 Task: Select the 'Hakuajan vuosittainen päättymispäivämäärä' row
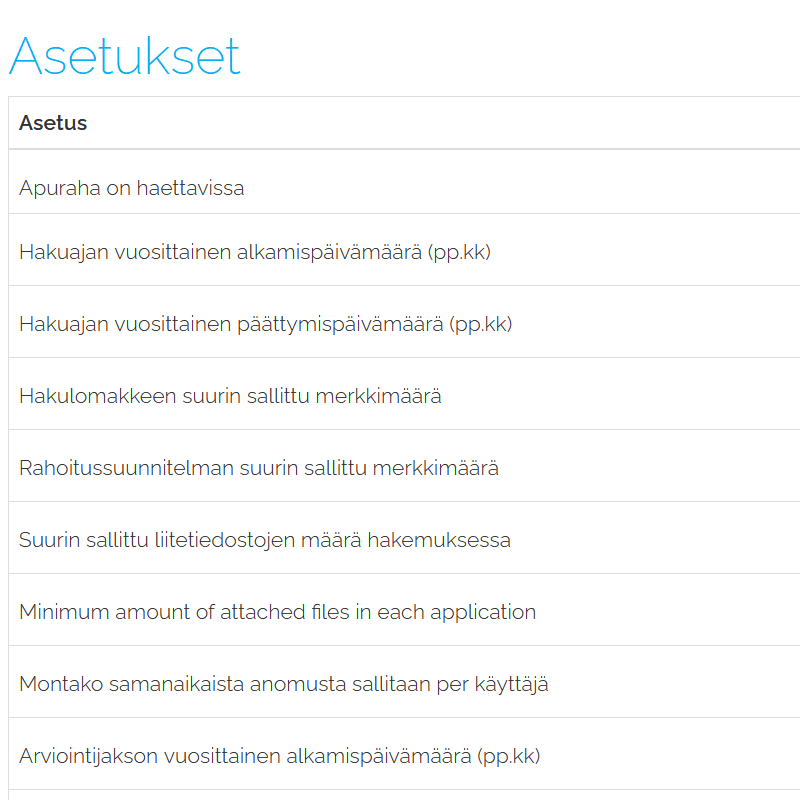tap(265, 324)
